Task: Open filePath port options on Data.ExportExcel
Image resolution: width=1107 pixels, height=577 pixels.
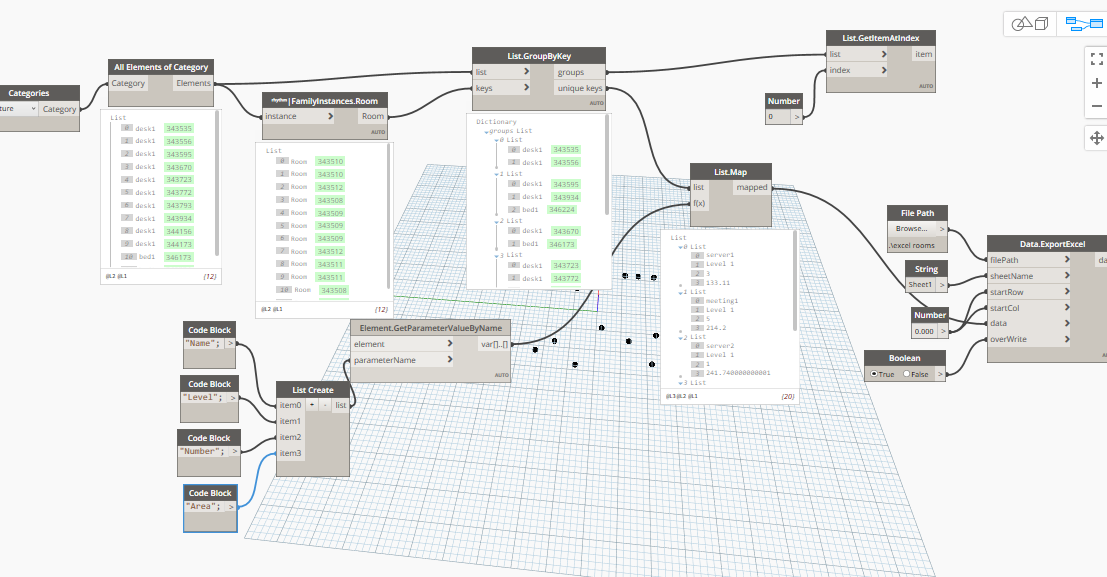Action: point(1067,260)
